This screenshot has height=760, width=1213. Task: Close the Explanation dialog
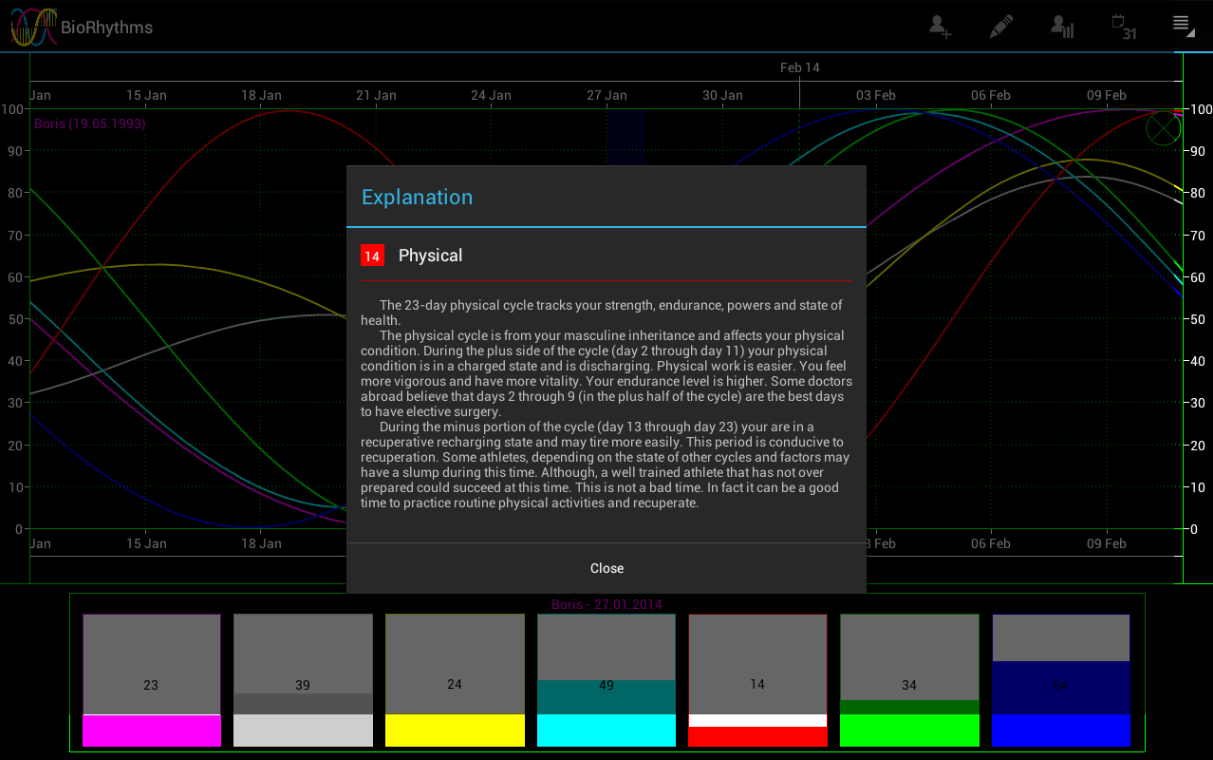(606, 568)
